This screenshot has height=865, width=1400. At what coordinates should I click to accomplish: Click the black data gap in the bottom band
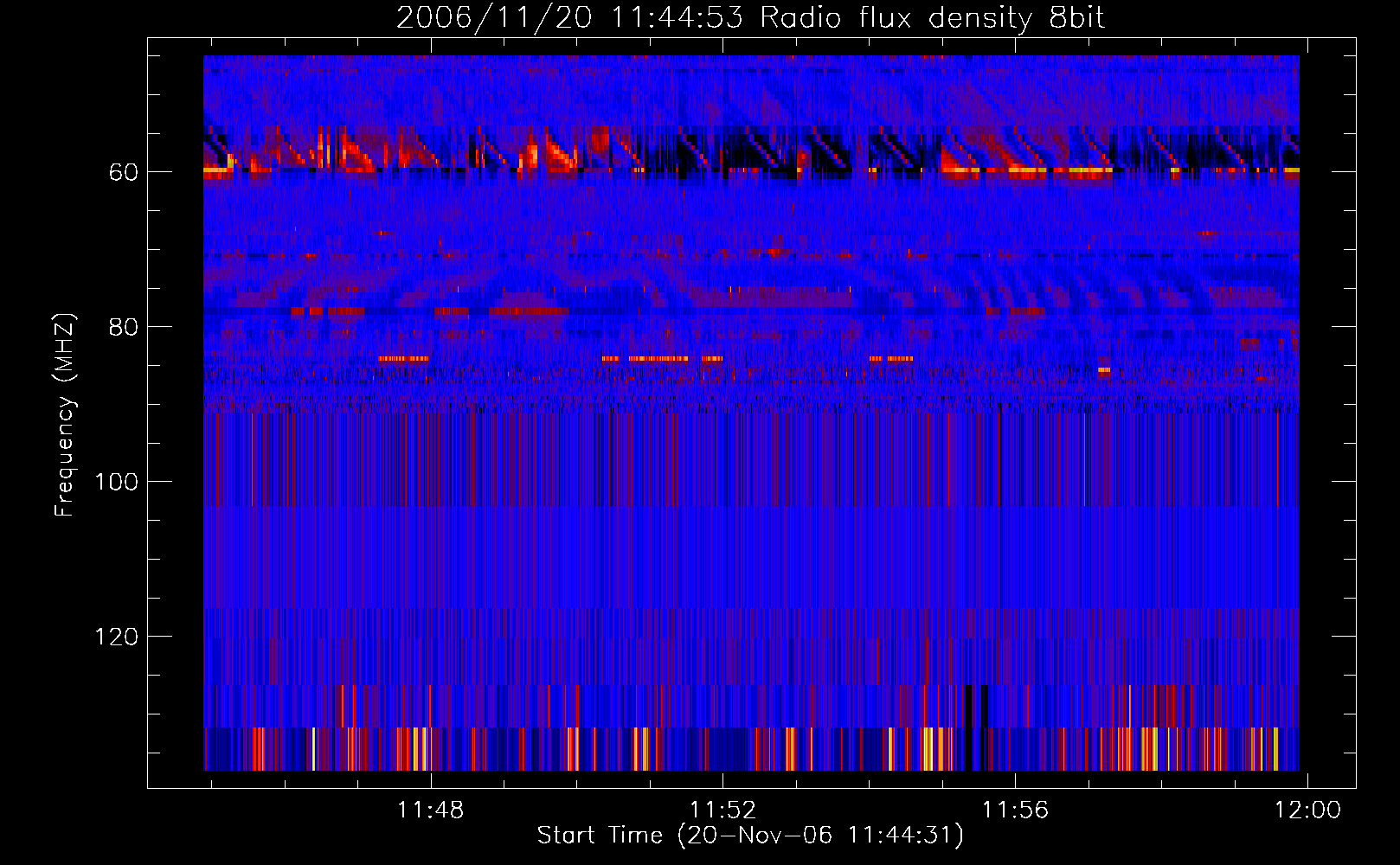point(969,727)
